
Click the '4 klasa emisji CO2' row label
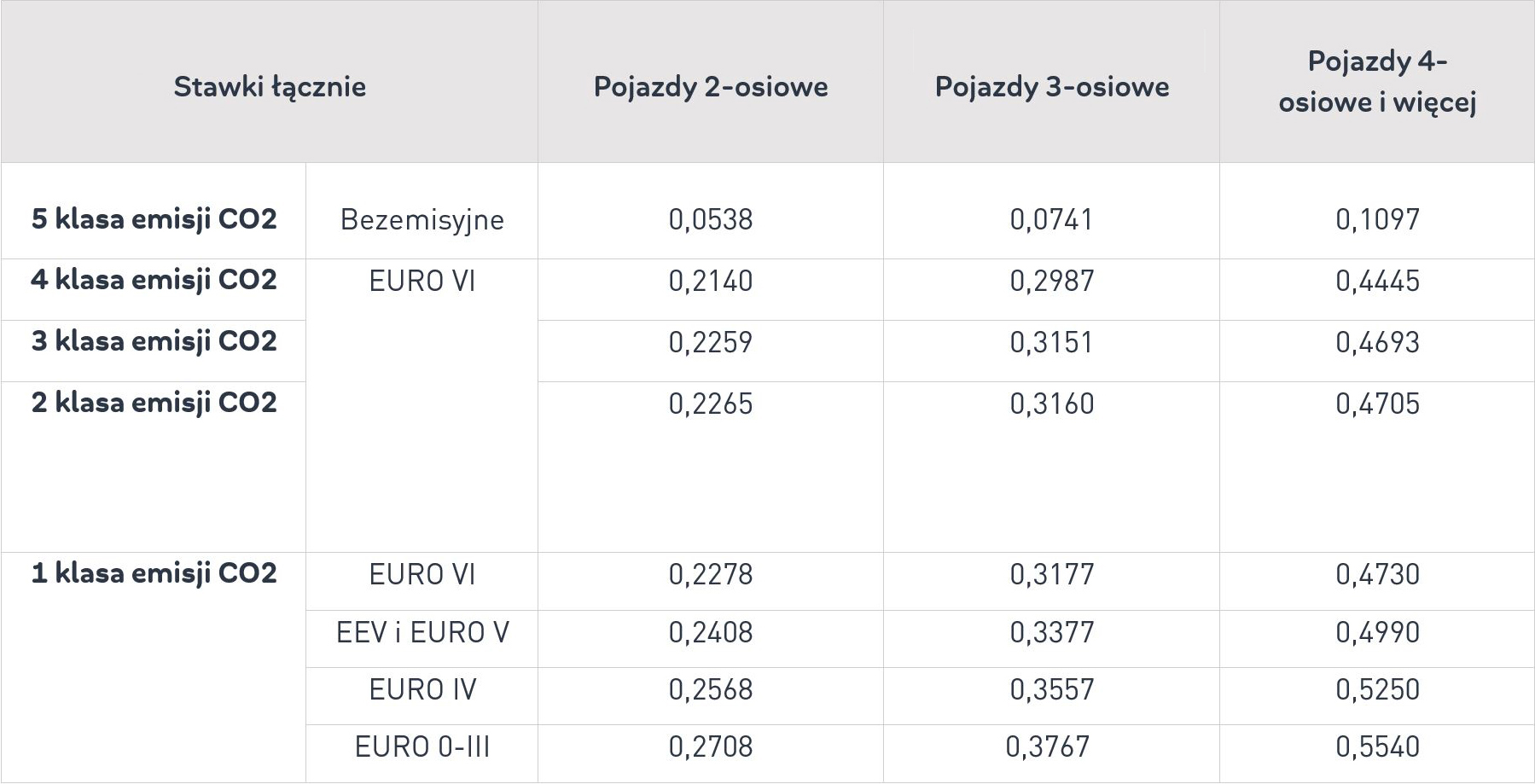tap(154, 281)
